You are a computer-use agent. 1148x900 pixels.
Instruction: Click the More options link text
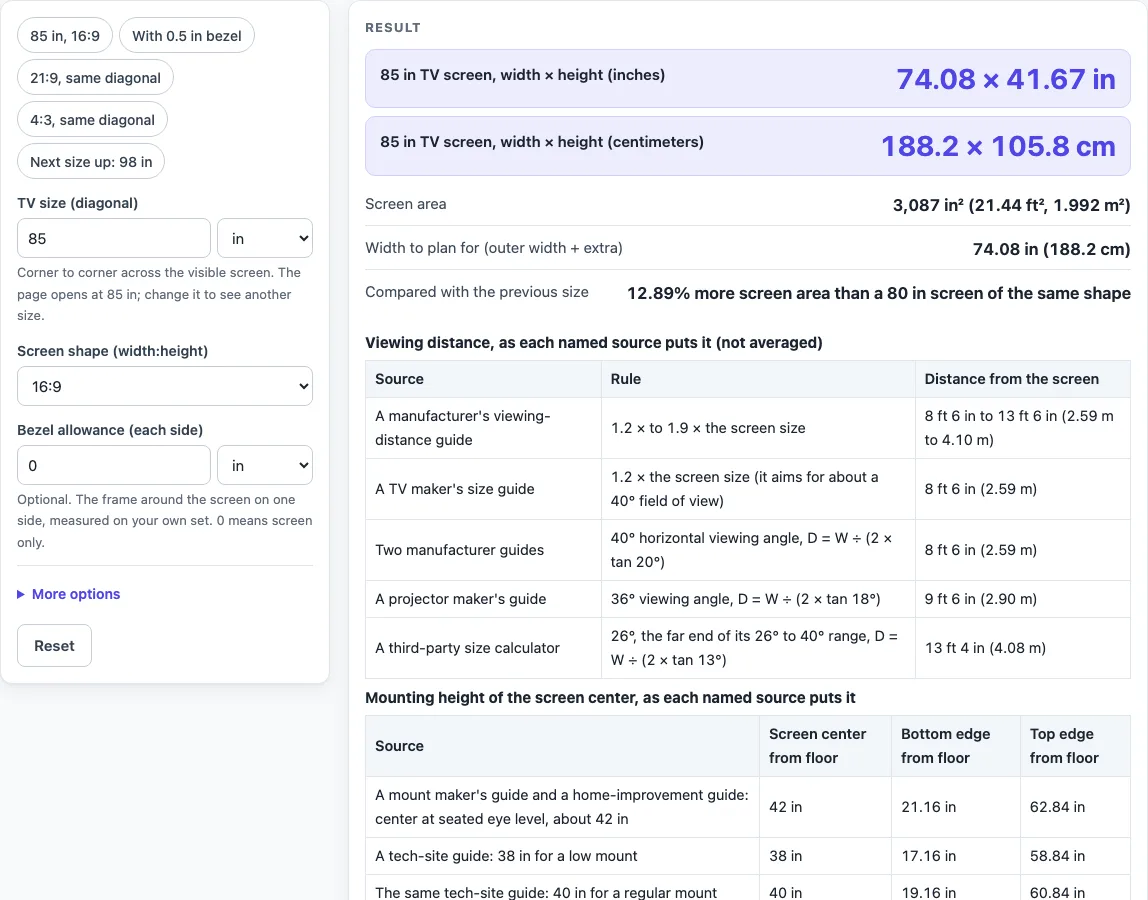tap(76, 594)
